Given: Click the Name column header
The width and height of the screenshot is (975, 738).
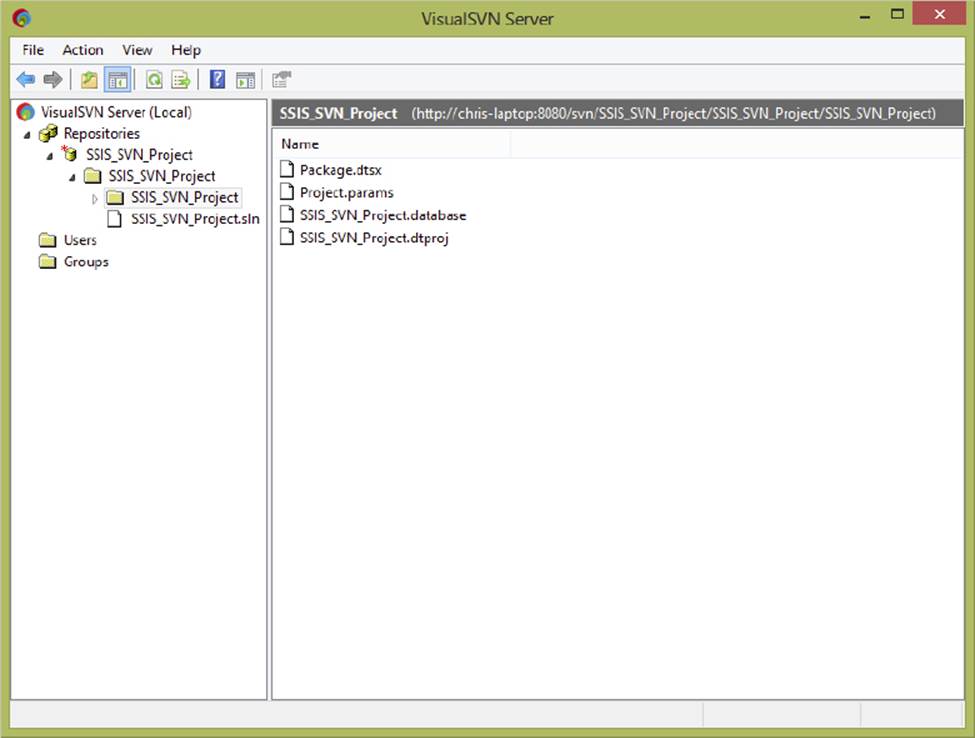Looking at the screenshot, I should click(392, 144).
